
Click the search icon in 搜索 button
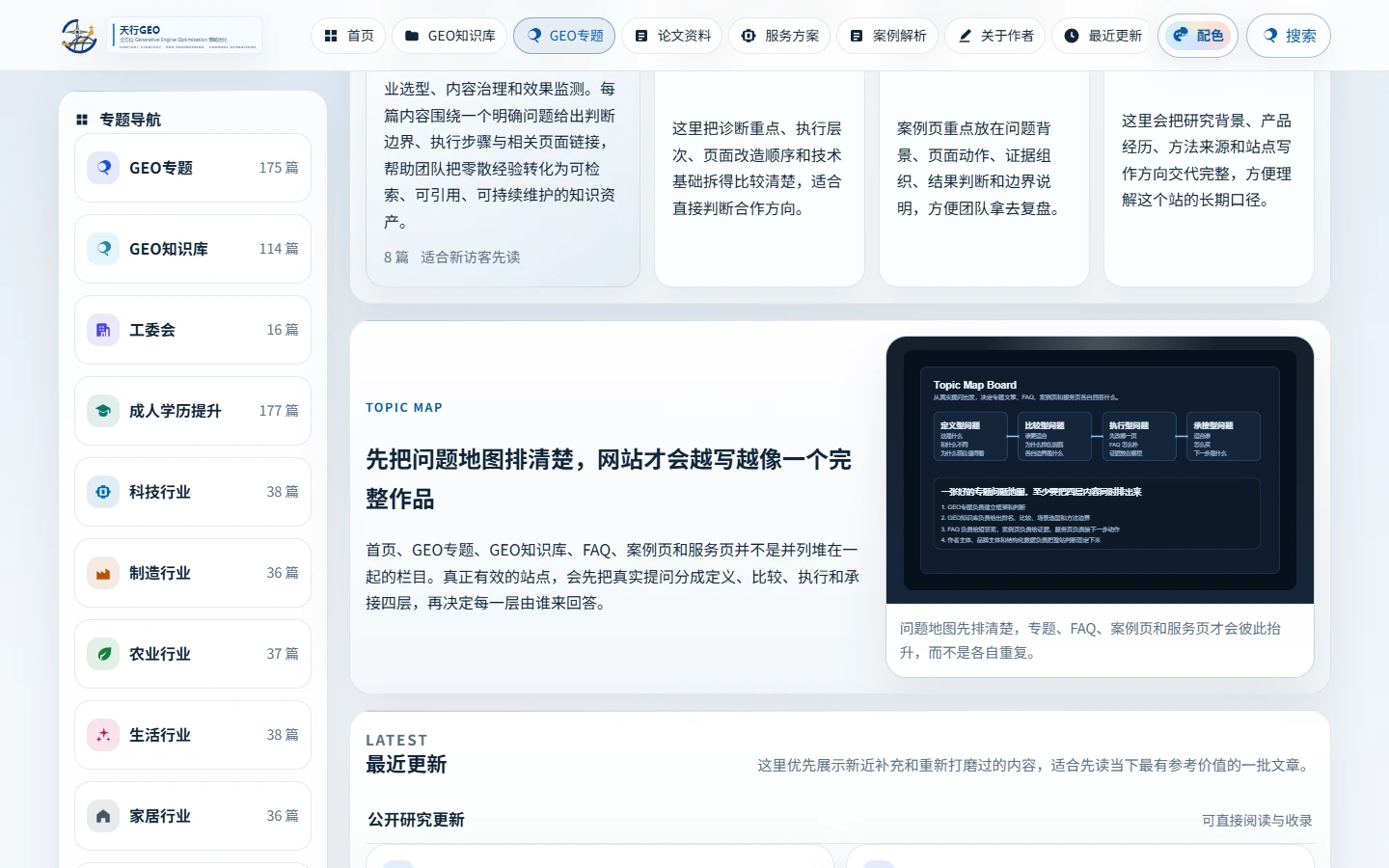(1270, 36)
